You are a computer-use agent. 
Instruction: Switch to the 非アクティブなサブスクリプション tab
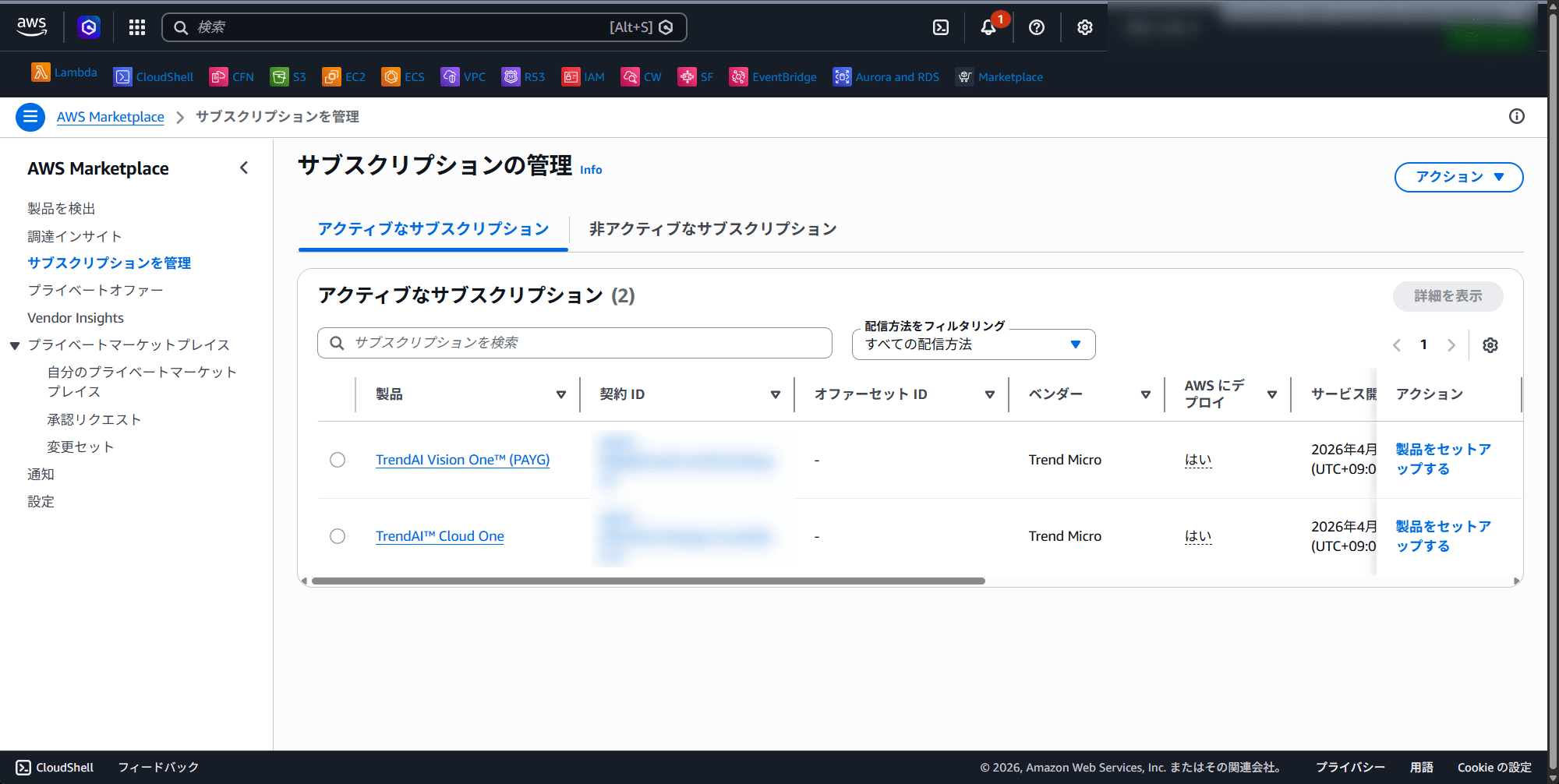pos(712,228)
